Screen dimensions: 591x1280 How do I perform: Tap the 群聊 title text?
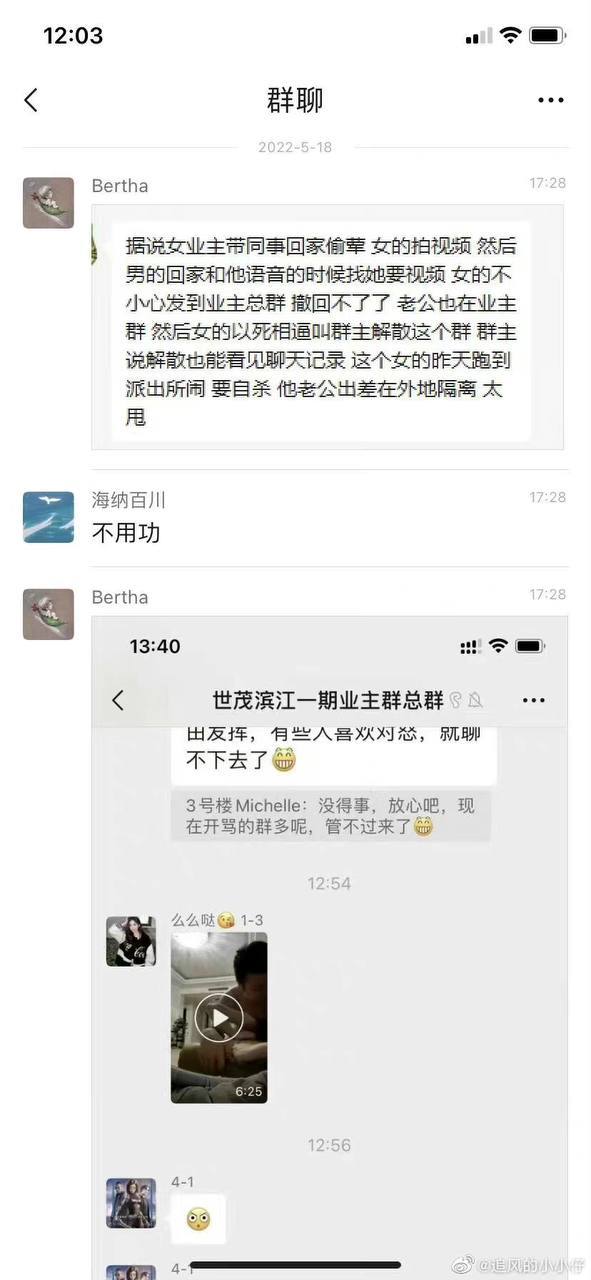pos(295,100)
